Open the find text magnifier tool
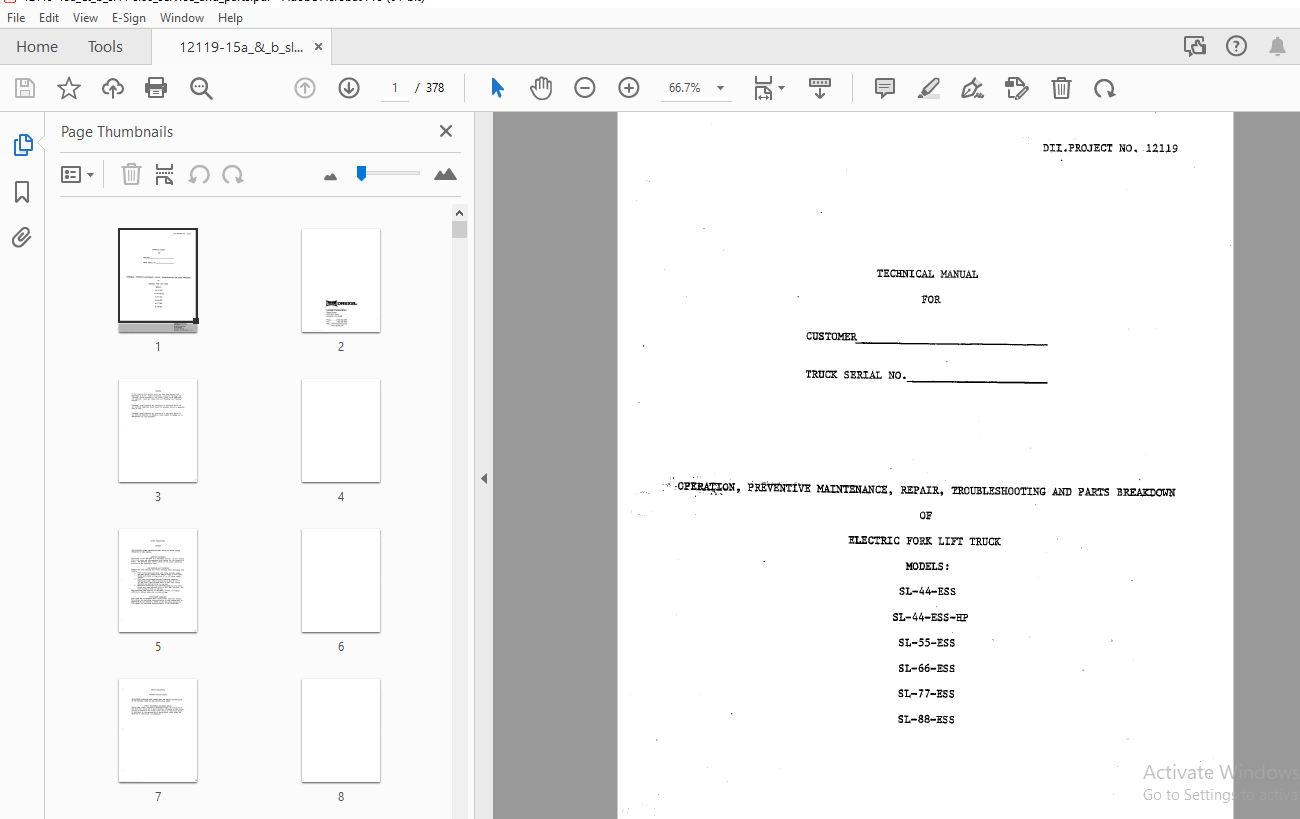 point(202,88)
